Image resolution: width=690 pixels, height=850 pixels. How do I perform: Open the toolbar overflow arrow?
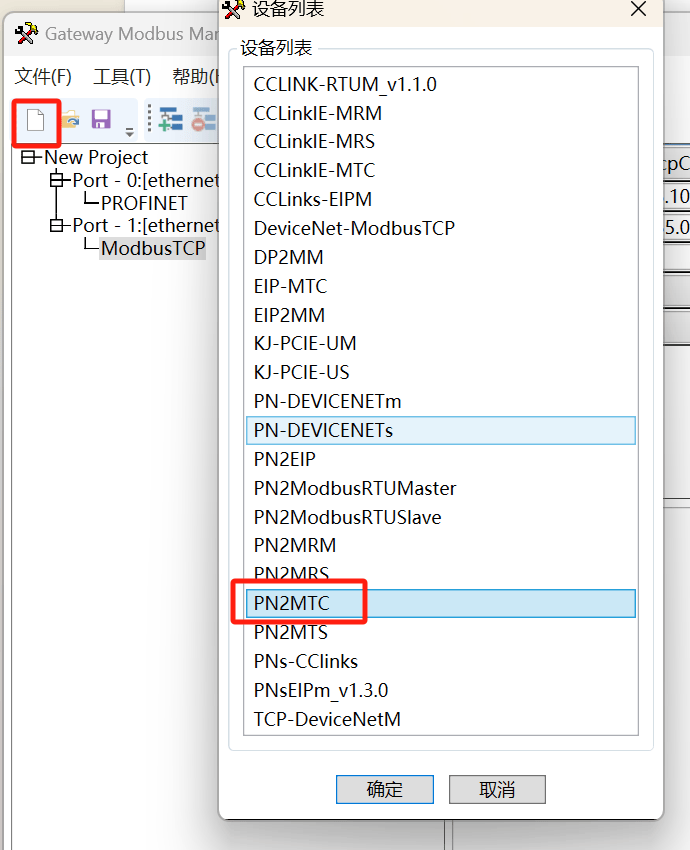point(130,132)
